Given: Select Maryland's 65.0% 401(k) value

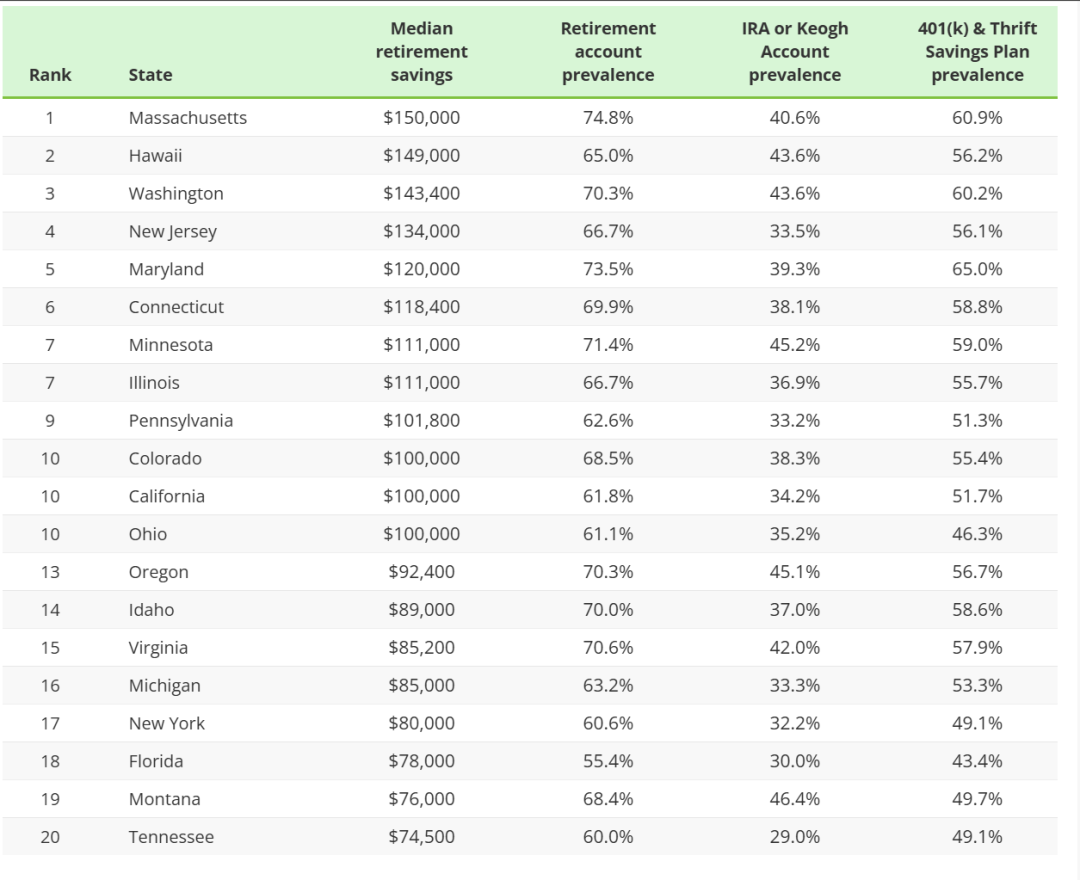Looking at the screenshot, I should click(977, 270).
